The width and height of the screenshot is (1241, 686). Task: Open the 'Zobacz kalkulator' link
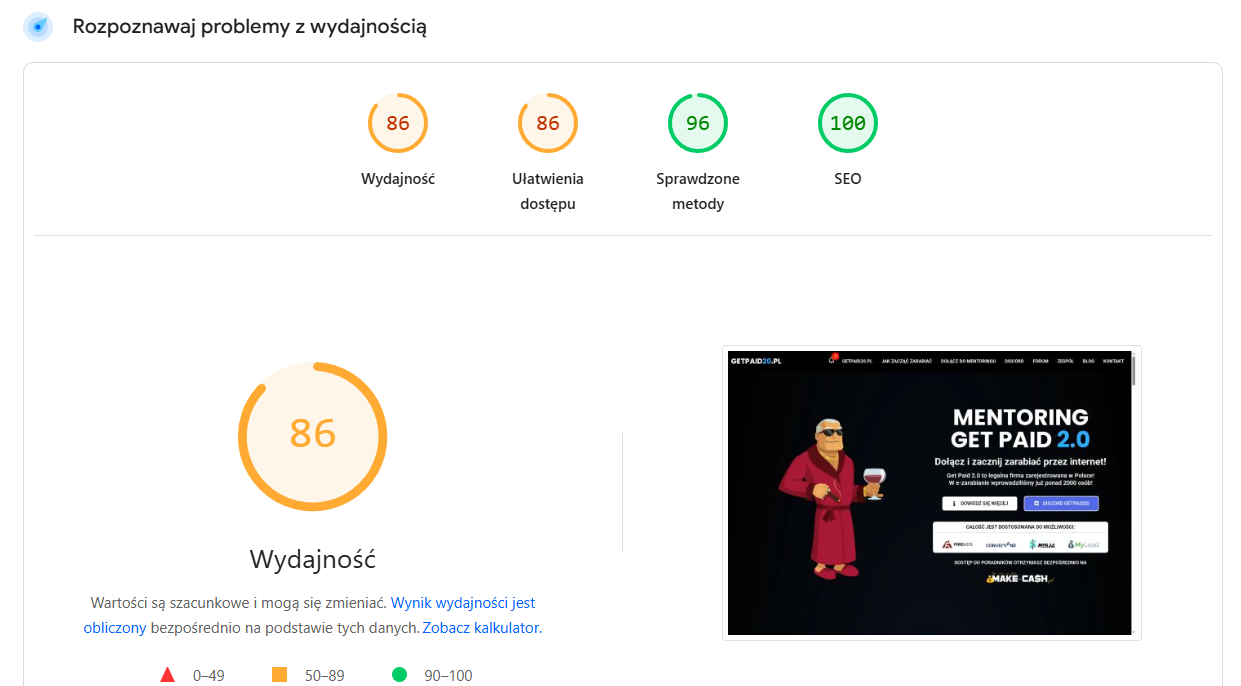point(481,628)
